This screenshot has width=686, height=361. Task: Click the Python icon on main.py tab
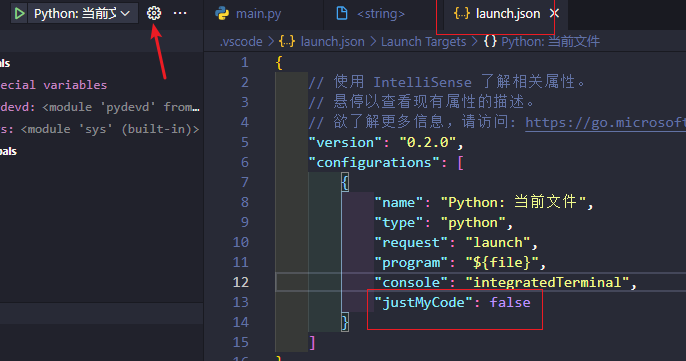coord(222,14)
